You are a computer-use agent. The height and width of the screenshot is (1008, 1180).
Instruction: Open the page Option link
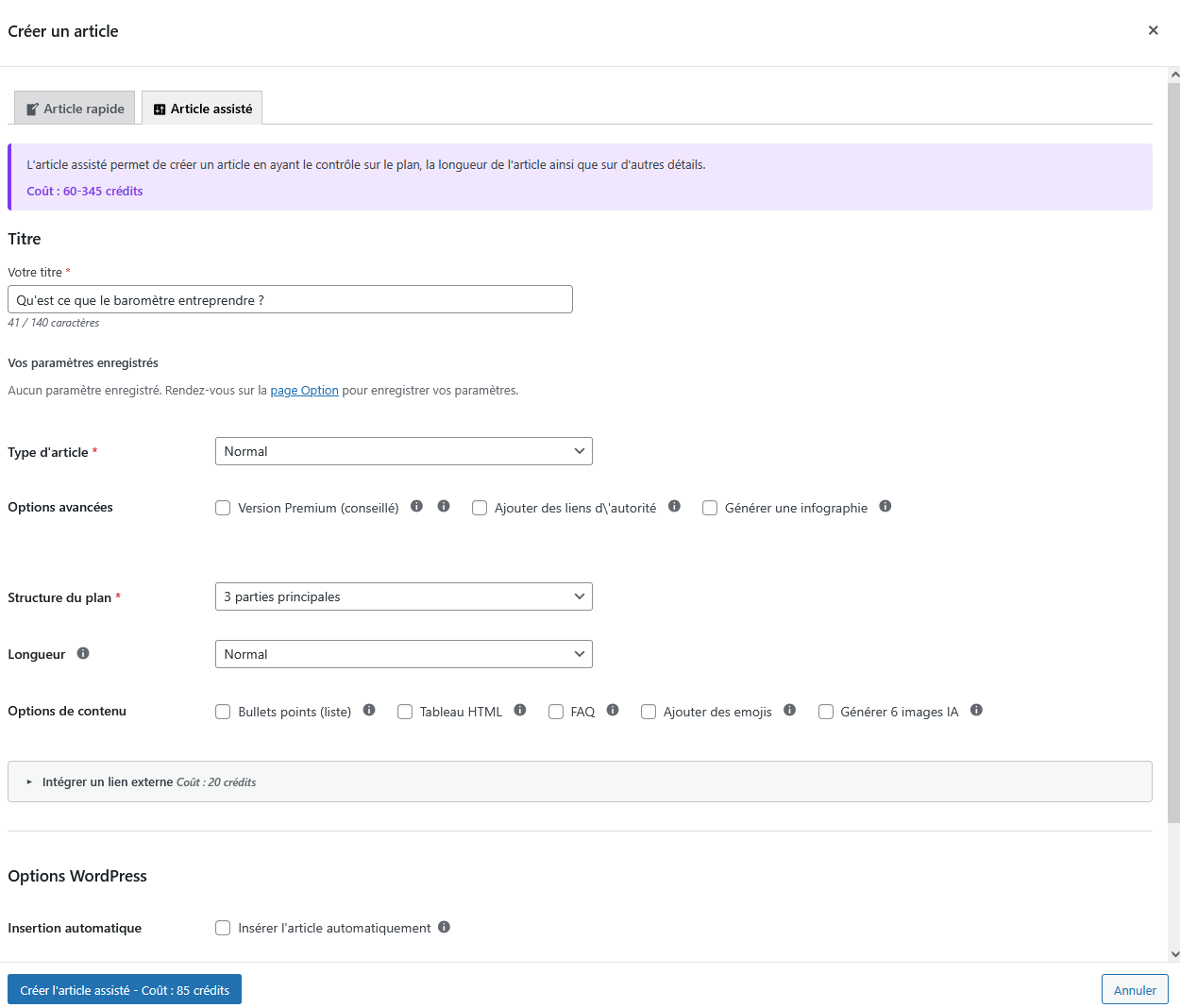click(x=304, y=389)
